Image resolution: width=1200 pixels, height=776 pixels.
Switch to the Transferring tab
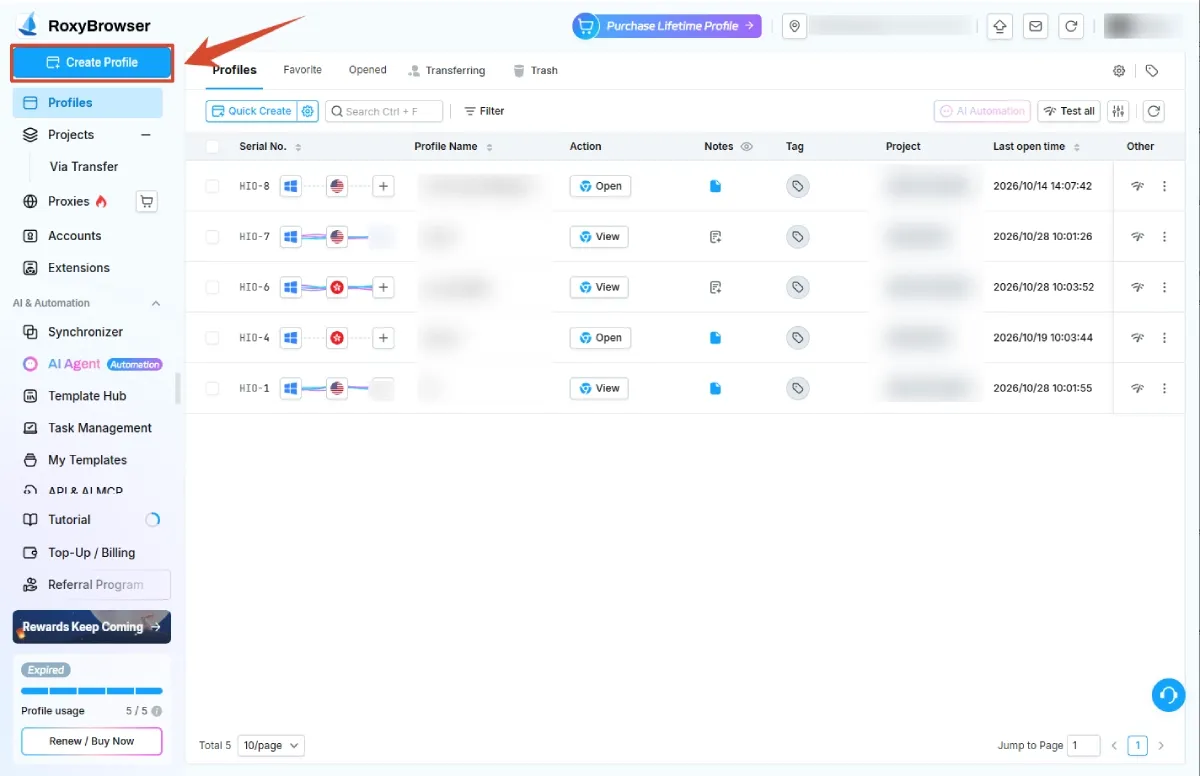[446, 71]
